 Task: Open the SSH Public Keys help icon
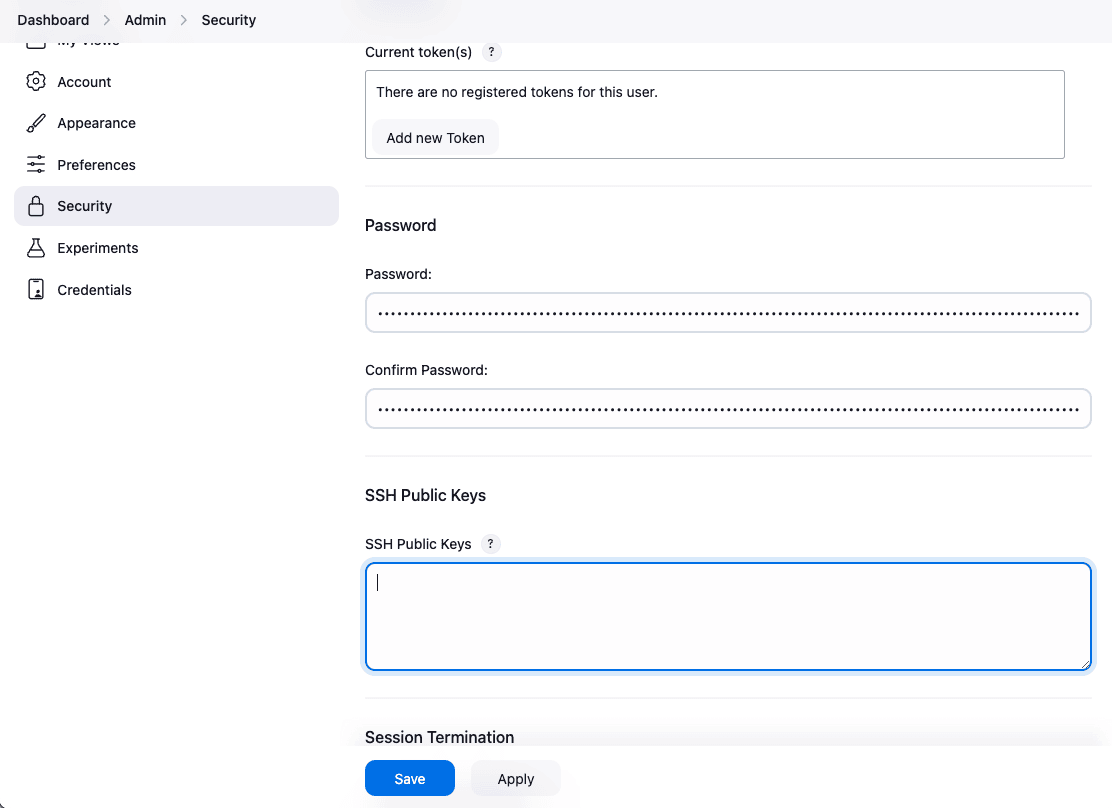click(x=490, y=544)
